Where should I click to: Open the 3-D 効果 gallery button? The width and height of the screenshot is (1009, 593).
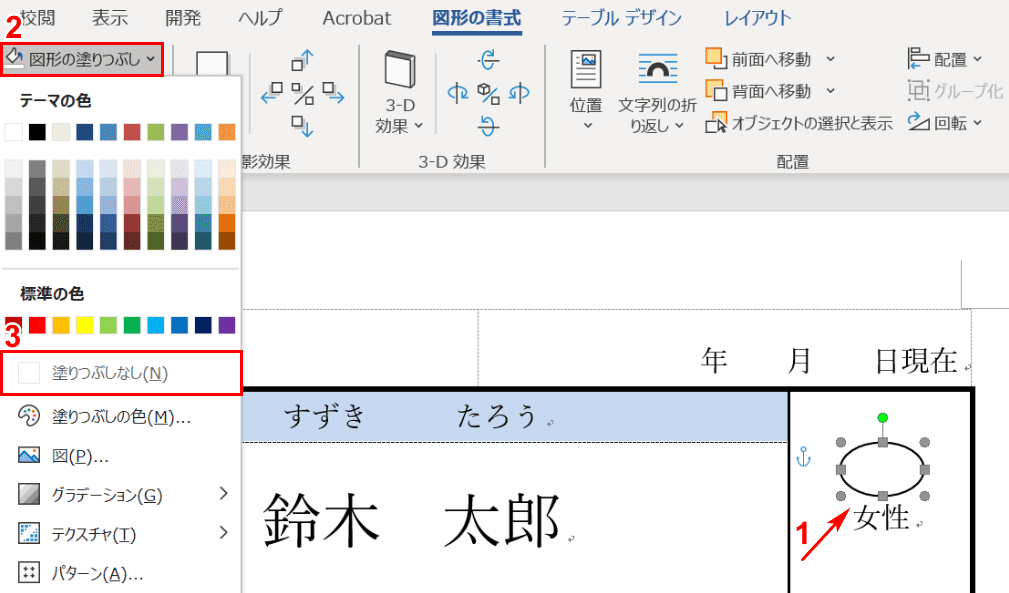[400, 91]
